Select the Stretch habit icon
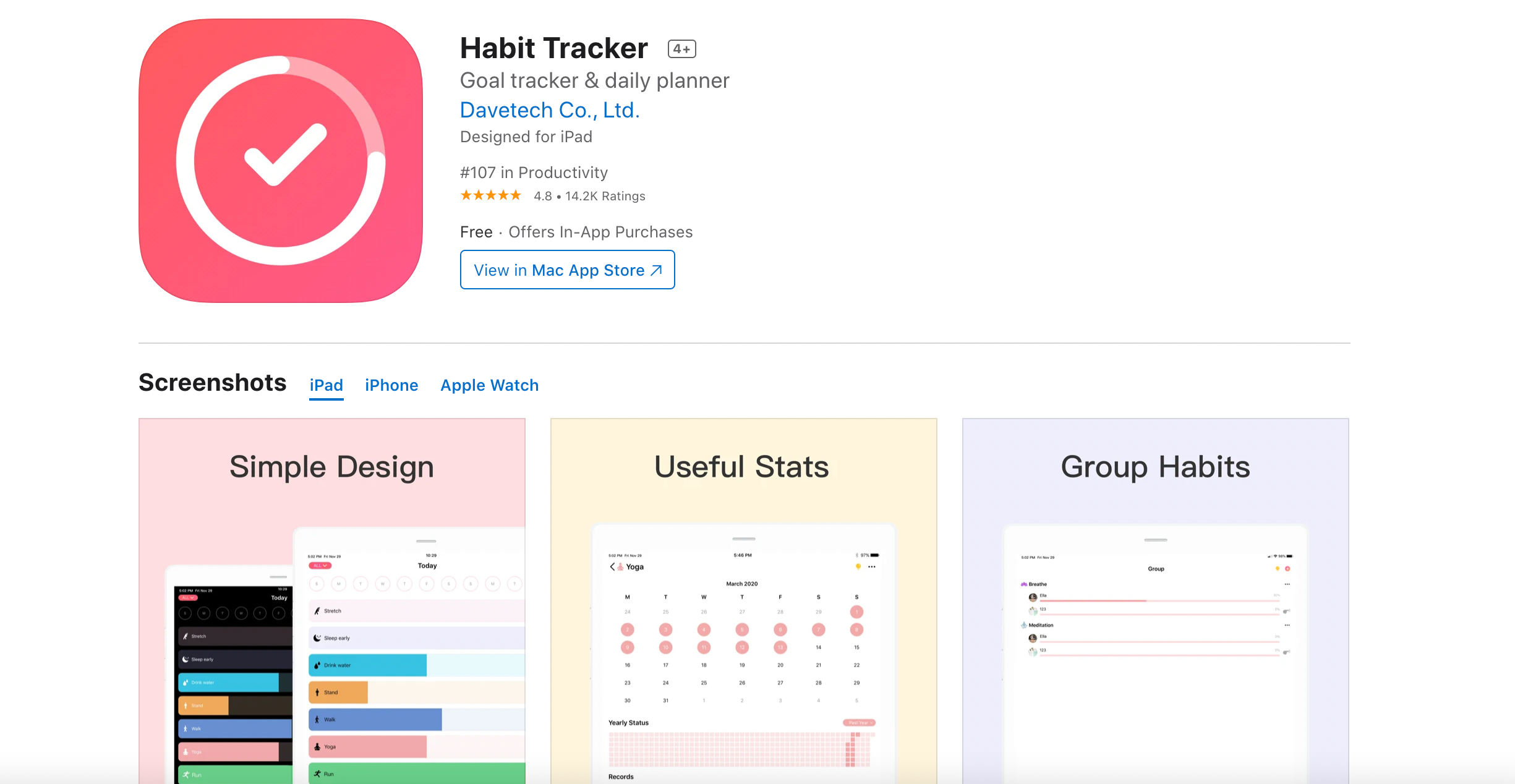Image resolution: width=1515 pixels, height=784 pixels. pyautogui.click(x=317, y=611)
